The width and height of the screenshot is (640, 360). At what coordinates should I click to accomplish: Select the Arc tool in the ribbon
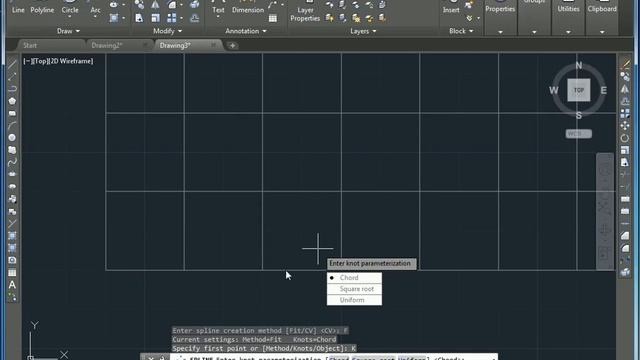pyautogui.click(x=95, y=8)
